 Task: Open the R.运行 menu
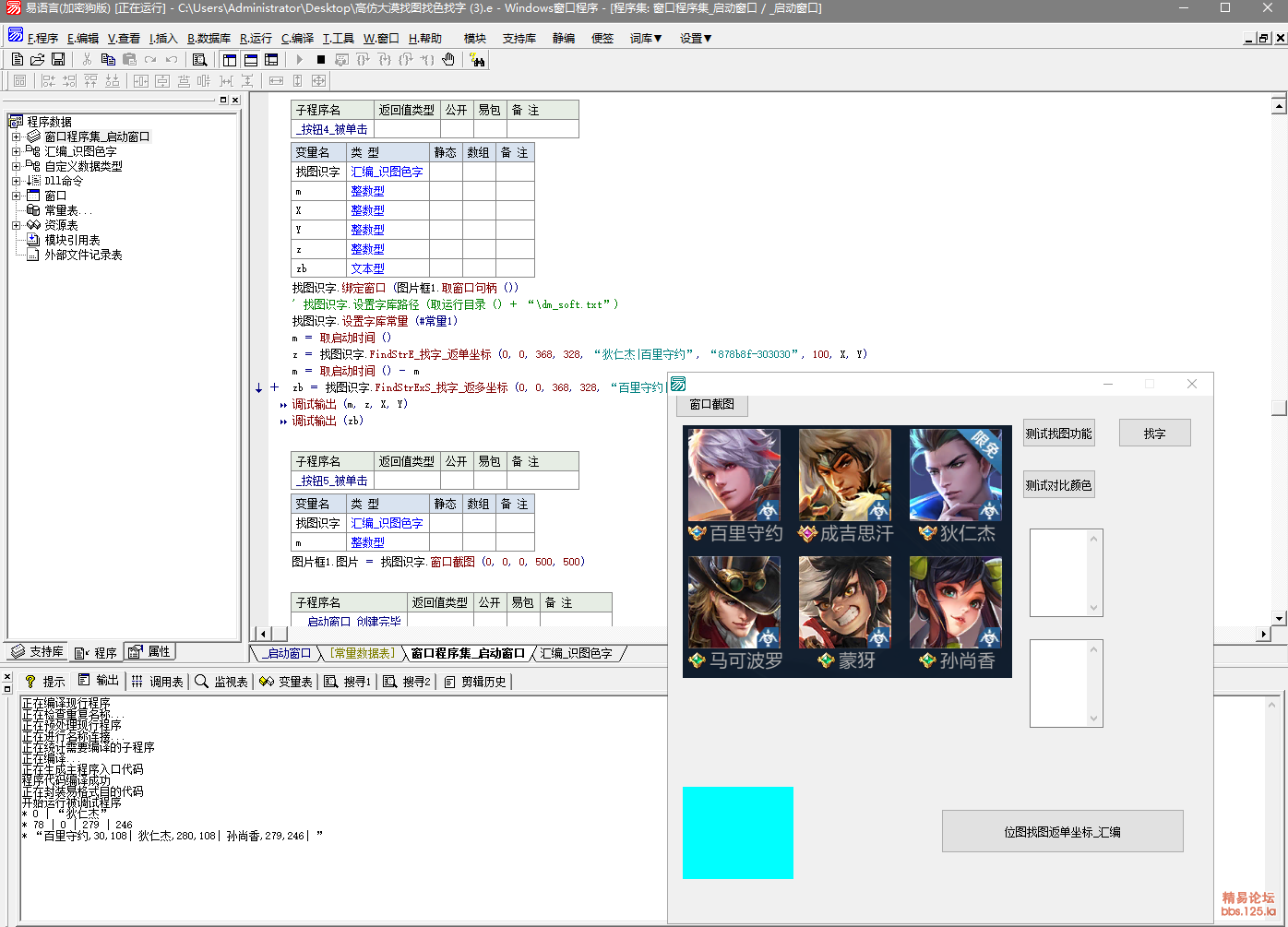(256, 38)
